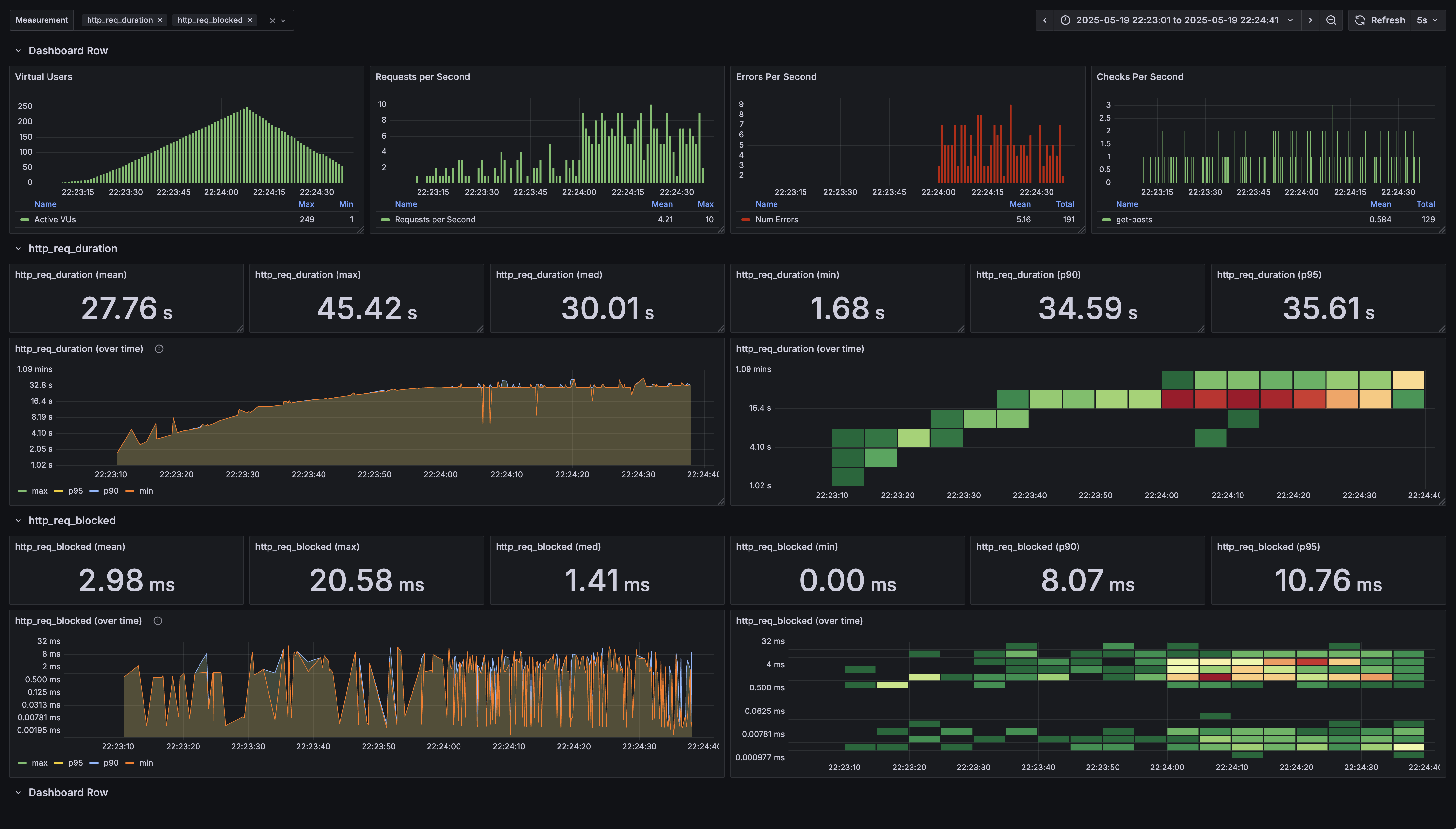Remove the http_req_blocked measurement tag
Image resolution: width=1456 pixels, height=829 pixels.
(x=249, y=20)
